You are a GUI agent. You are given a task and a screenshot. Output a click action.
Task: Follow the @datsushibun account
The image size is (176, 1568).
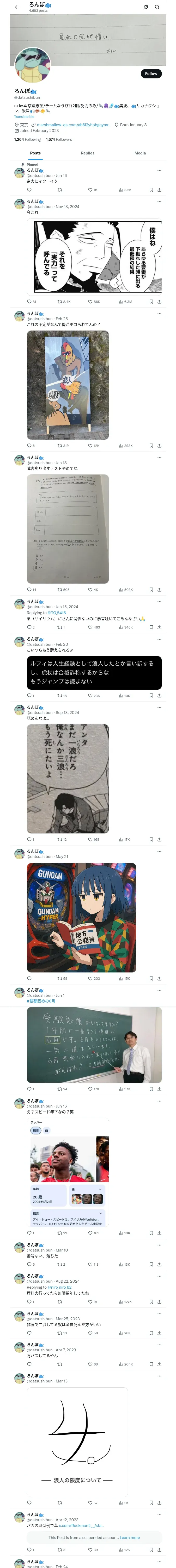(151, 74)
